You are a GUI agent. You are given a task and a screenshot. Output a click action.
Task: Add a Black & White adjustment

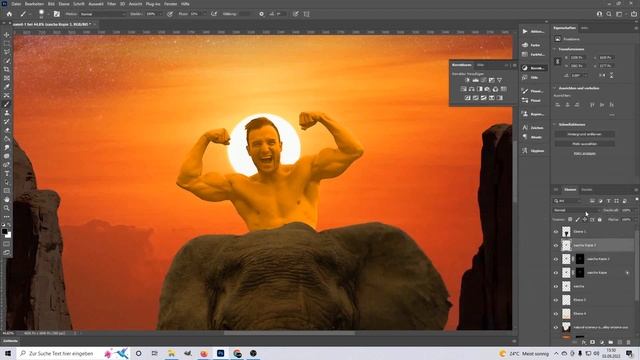(x=480, y=89)
